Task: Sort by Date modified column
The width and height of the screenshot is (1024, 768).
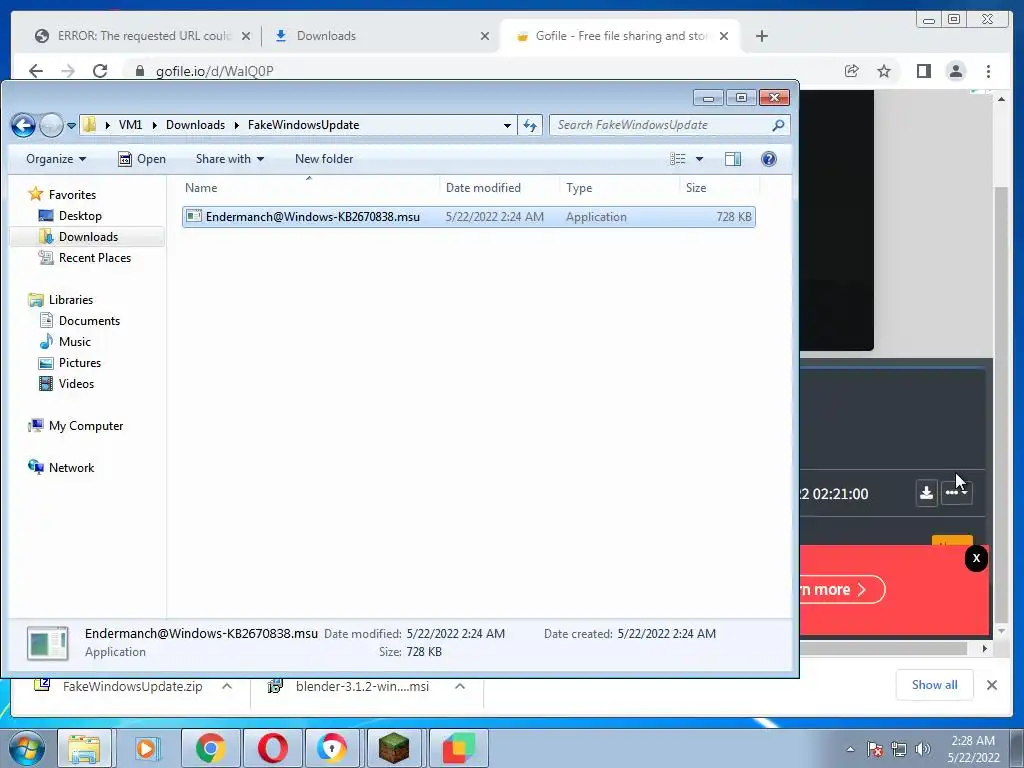Action: pos(499,188)
